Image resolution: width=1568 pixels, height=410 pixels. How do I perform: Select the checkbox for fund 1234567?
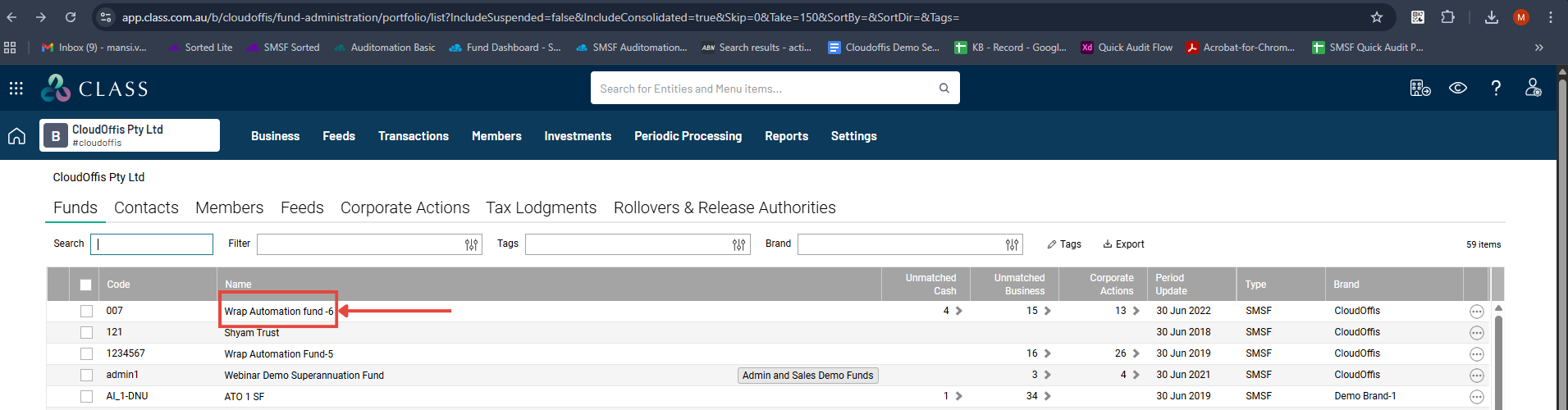(x=86, y=354)
